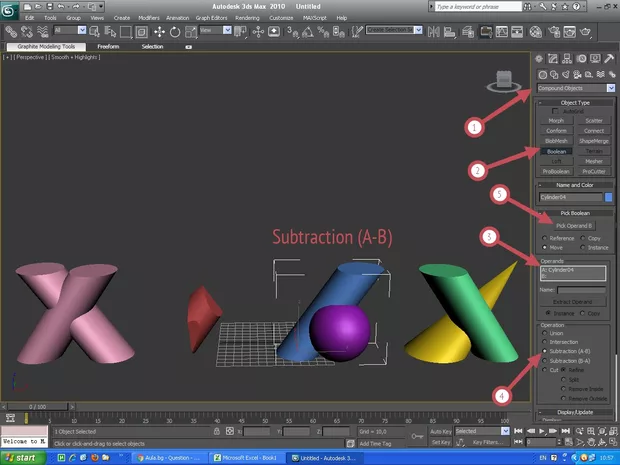Select the Union operation radio button
Image resolution: width=620 pixels, height=465 pixels.
(543, 333)
